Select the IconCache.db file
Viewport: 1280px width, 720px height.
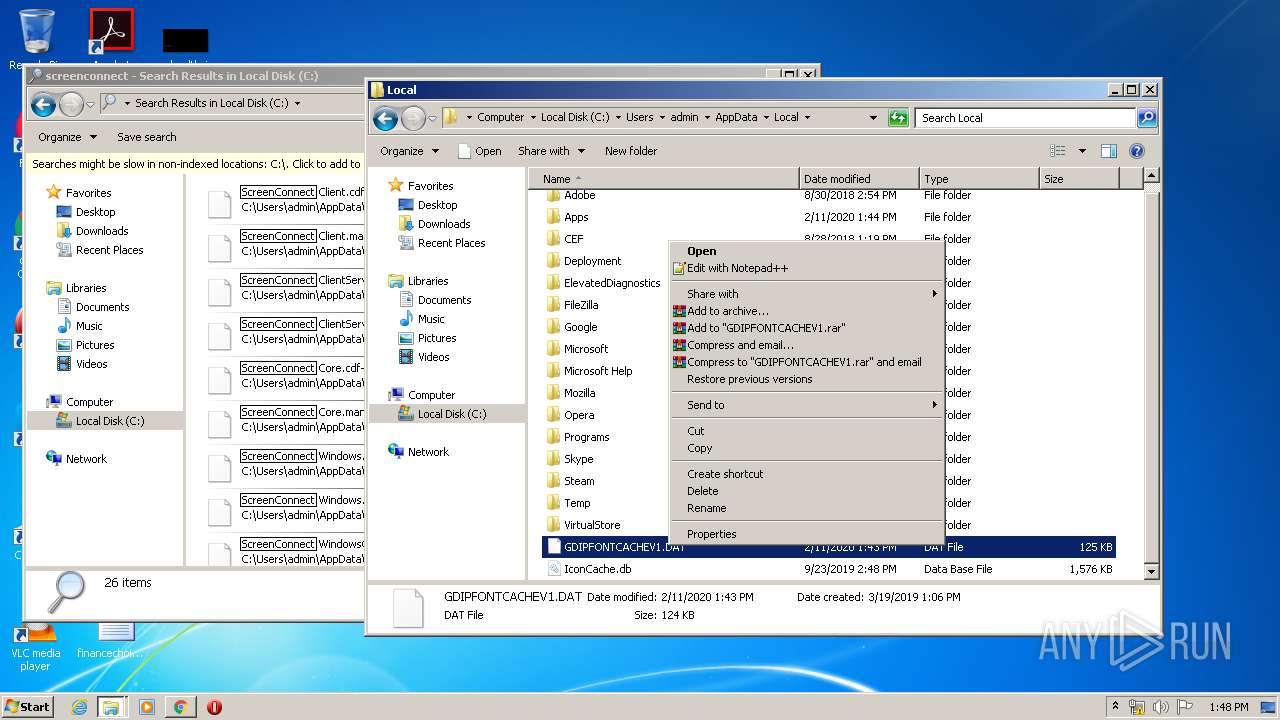point(597,569)
